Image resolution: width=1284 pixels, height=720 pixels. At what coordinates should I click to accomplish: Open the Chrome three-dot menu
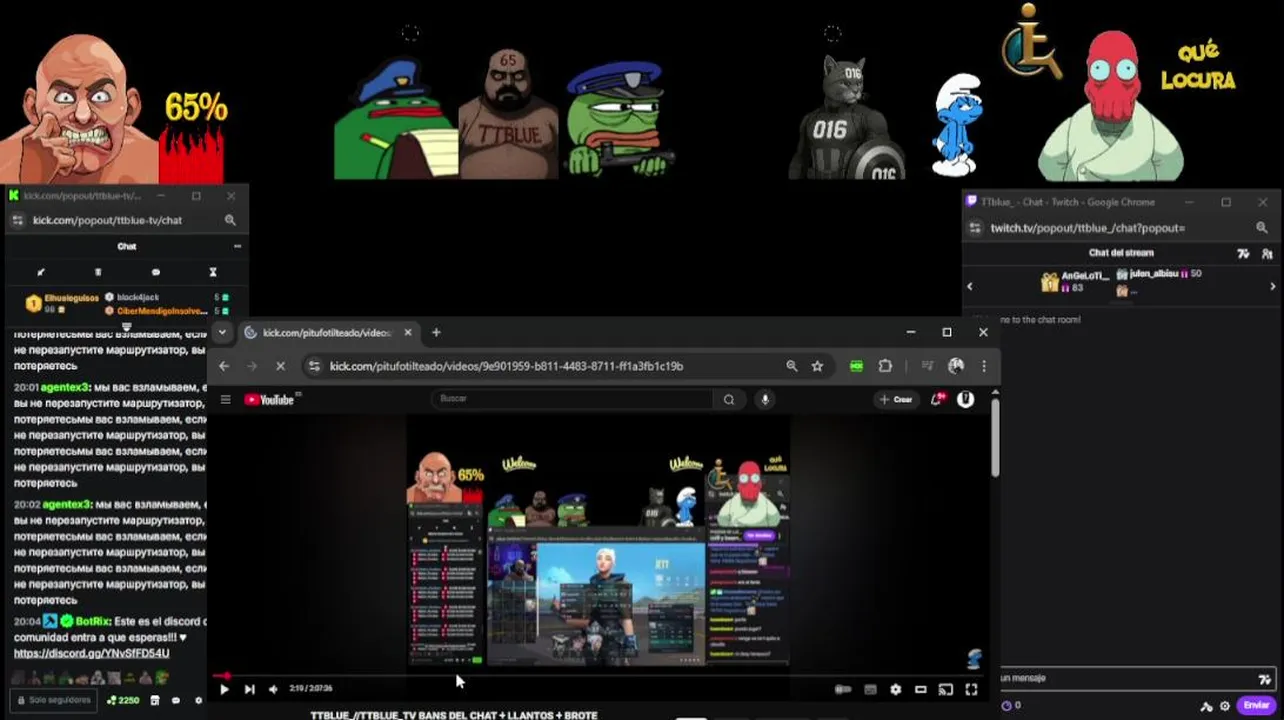(984, 366)
